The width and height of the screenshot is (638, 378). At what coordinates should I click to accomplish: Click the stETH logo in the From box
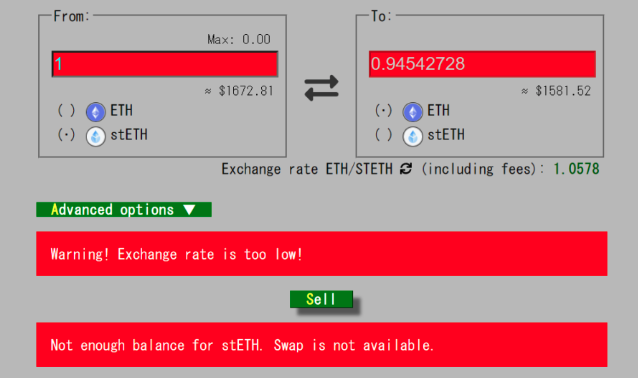pyautogui.click(x=96, y=137)
